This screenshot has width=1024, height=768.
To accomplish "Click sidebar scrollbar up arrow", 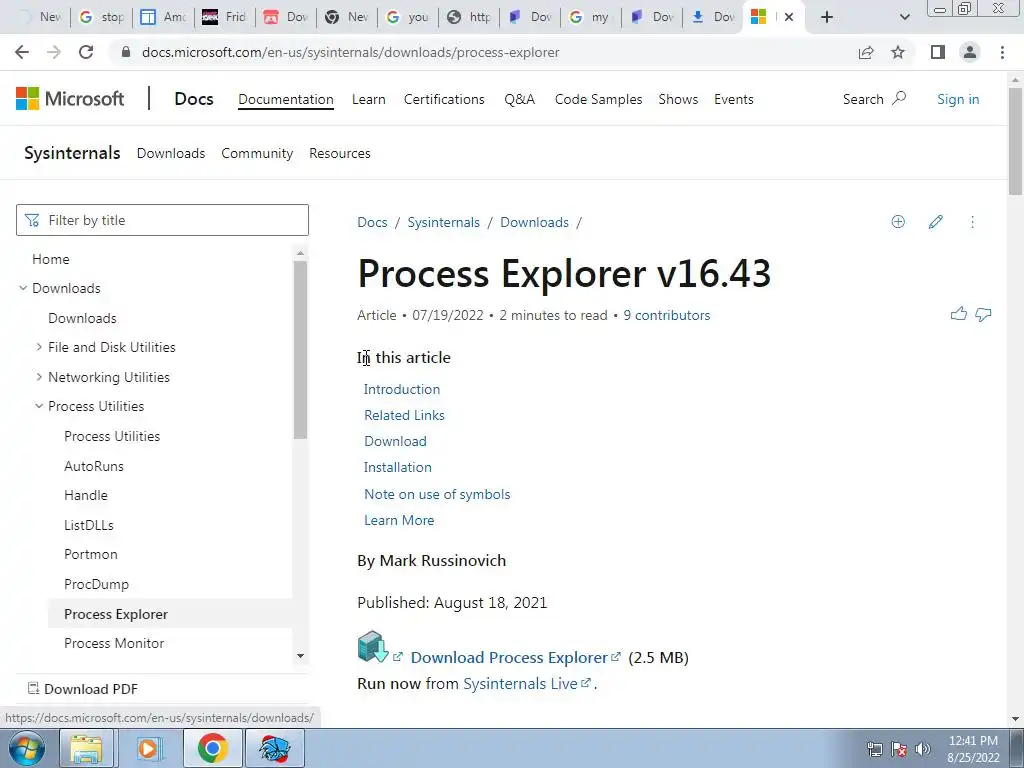I will [x=300, y=253].
